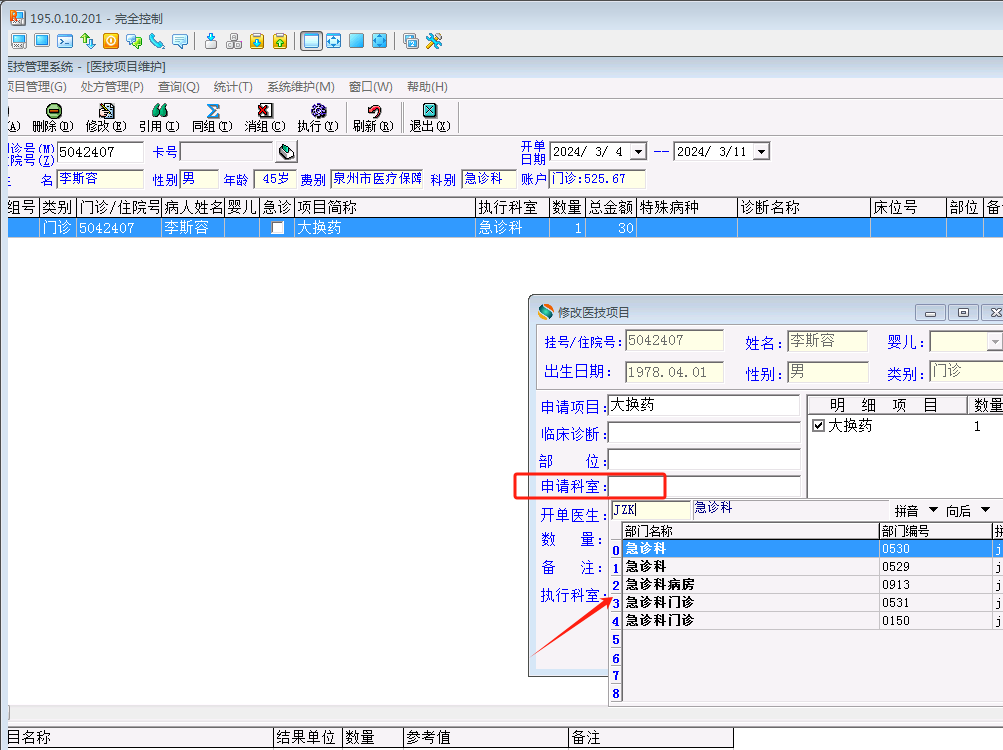This screenshot has width=1003, height=750.
Task: Click the 修改(E) edit toolbar button
Action: [106, 118]
